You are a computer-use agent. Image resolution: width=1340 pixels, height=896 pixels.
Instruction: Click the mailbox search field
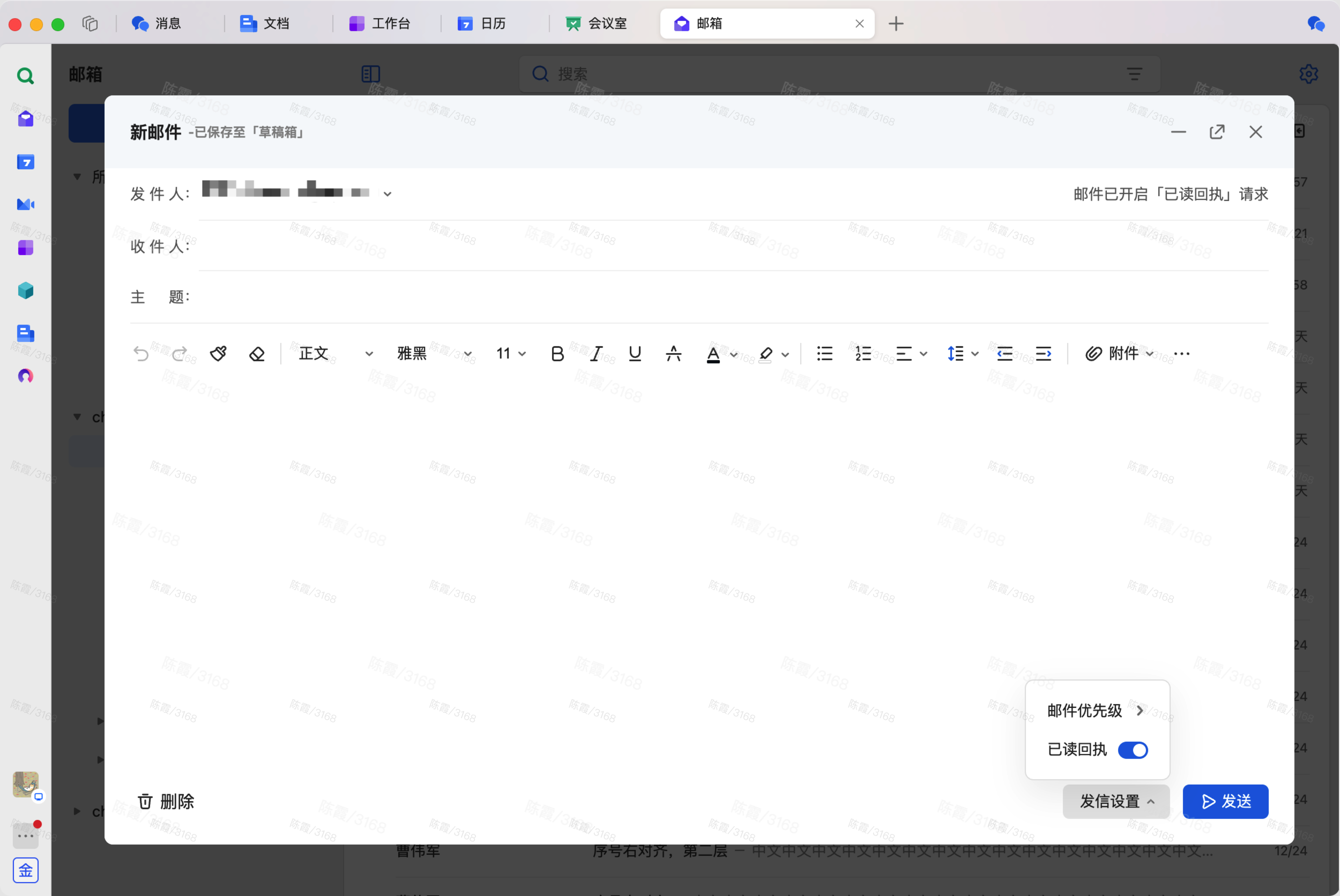pyautogui.click(x=839, y=74)
